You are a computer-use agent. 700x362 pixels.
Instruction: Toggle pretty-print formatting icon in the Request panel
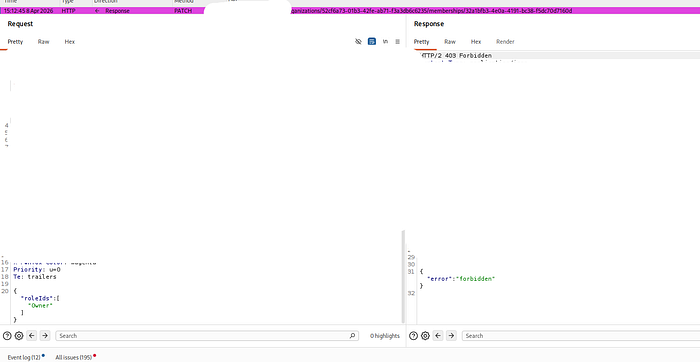click(372, 42)
